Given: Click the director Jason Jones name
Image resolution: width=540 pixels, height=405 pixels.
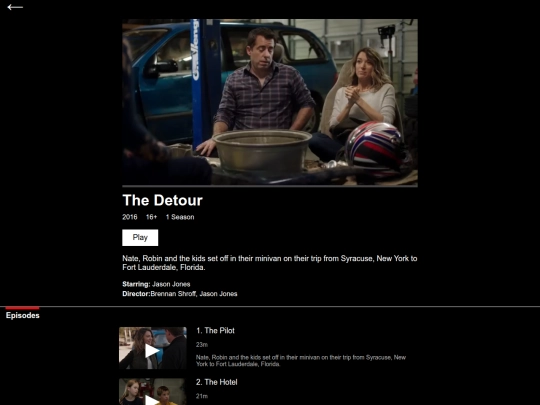Looking at the screenshot, I should [x=218, y=294].
